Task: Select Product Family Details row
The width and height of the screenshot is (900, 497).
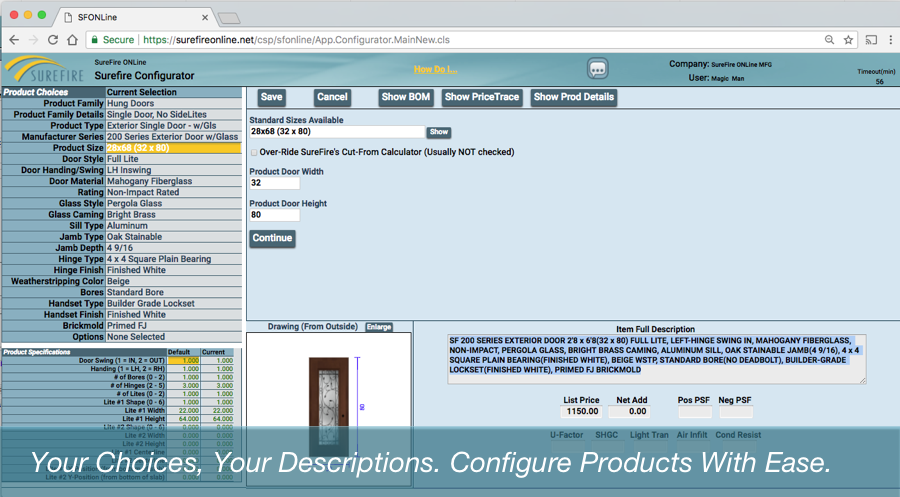Action: (x=122, y=114)
